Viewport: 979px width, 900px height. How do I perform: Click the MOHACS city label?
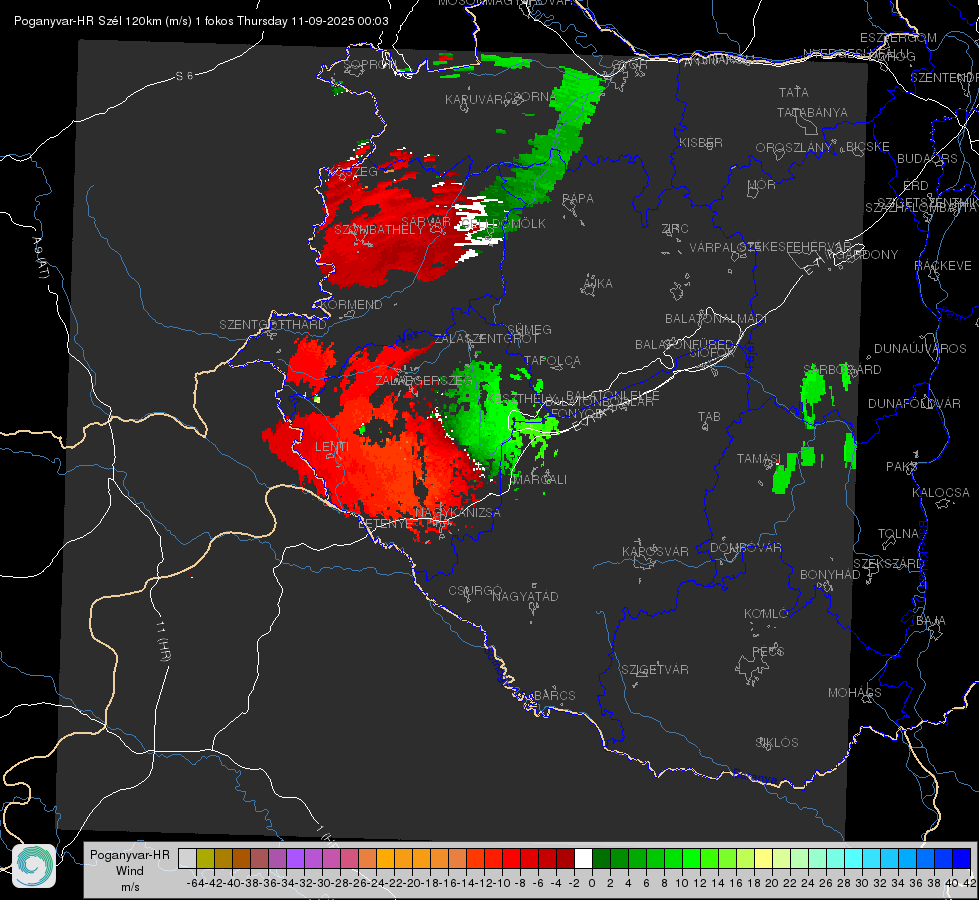pyautogui.click(x=854, y=693)
